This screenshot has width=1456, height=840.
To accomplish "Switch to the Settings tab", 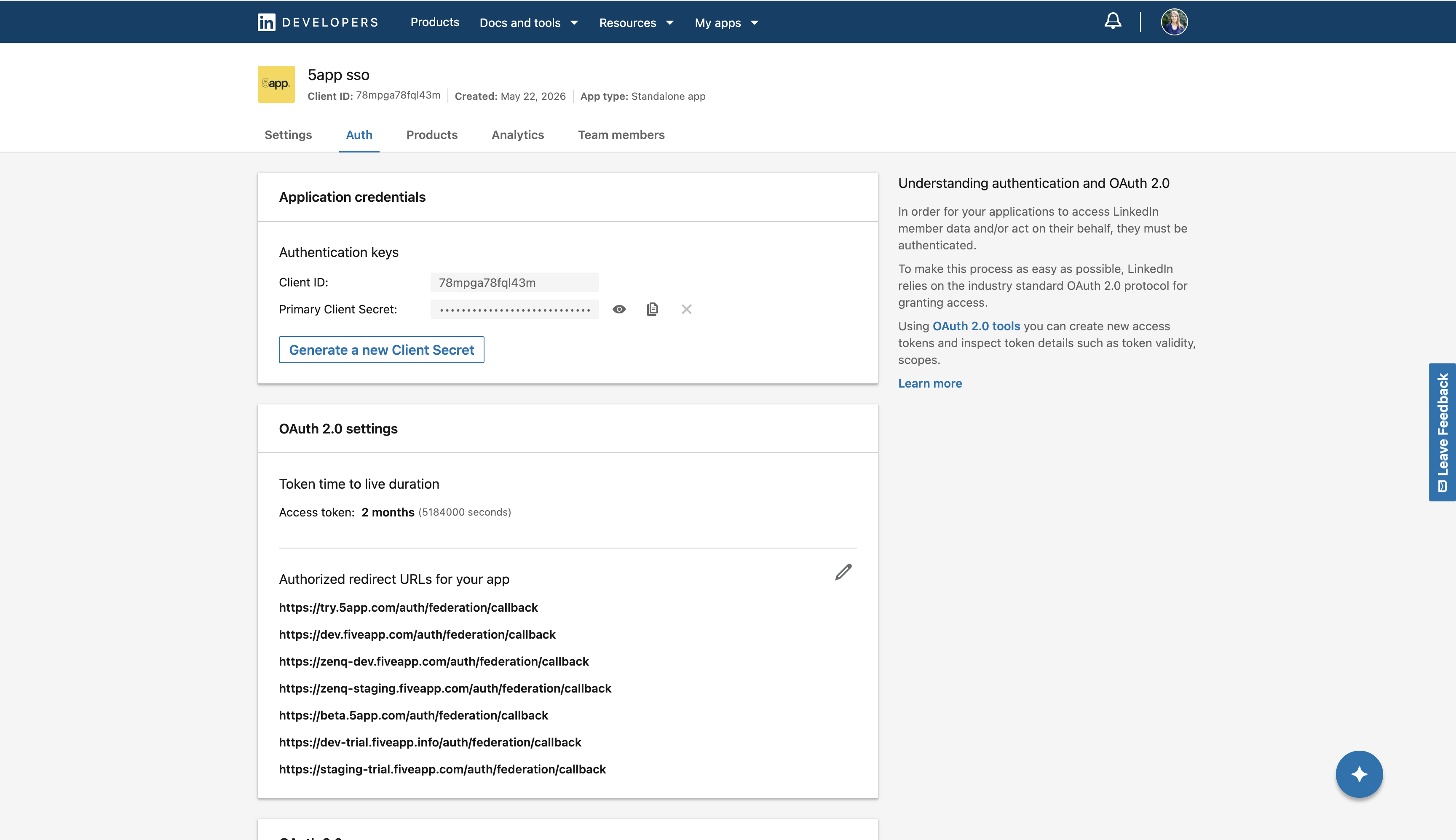I will (288, 135).
